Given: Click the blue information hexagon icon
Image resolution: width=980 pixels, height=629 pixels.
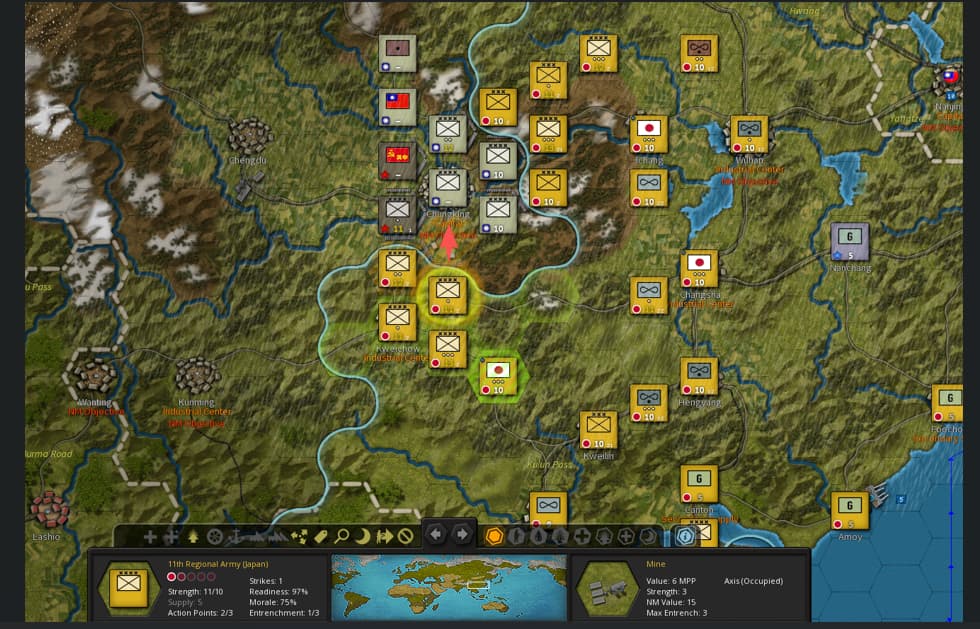Looking at the screenshot, I should (685, 536).
